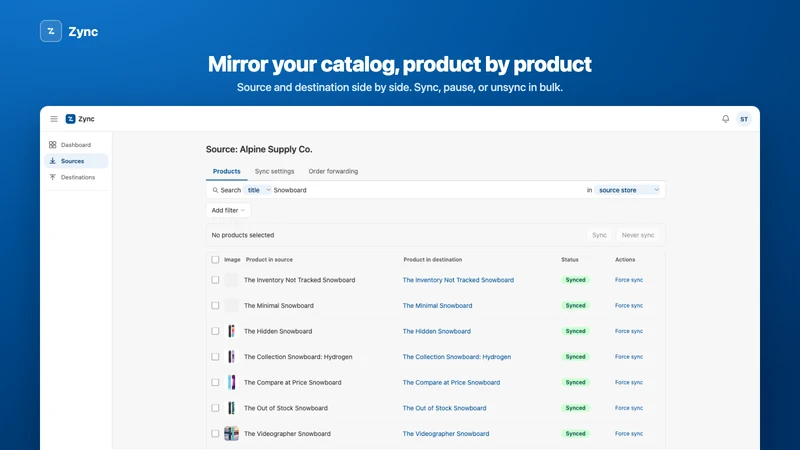Image resolution: width=800 pixels, height=450 pixels.
Task: Click the Dashboard grid icon
Action: pyautogui.click(x=53, y=145)
